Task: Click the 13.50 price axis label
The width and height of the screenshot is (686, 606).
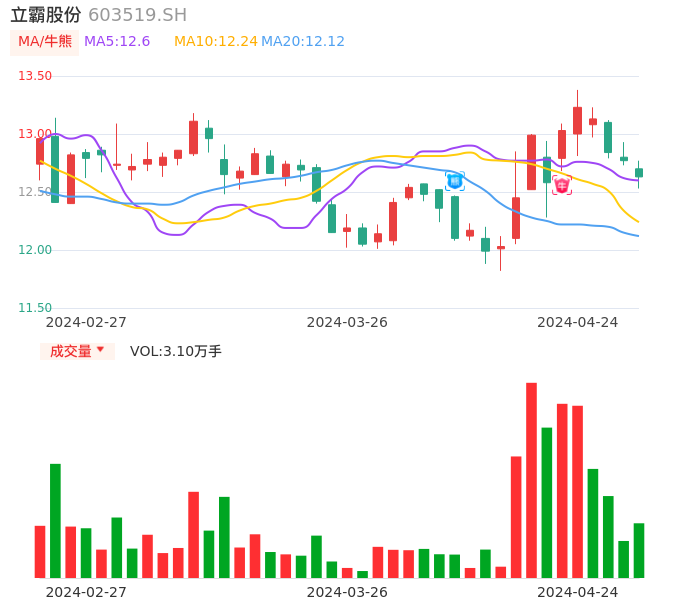Action: (35, 76)
